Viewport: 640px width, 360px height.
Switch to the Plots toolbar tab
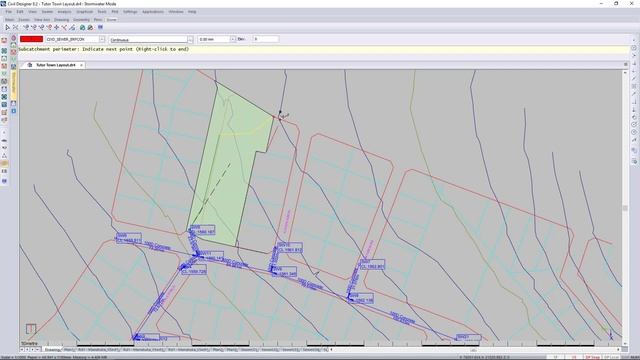pos(98,20)
